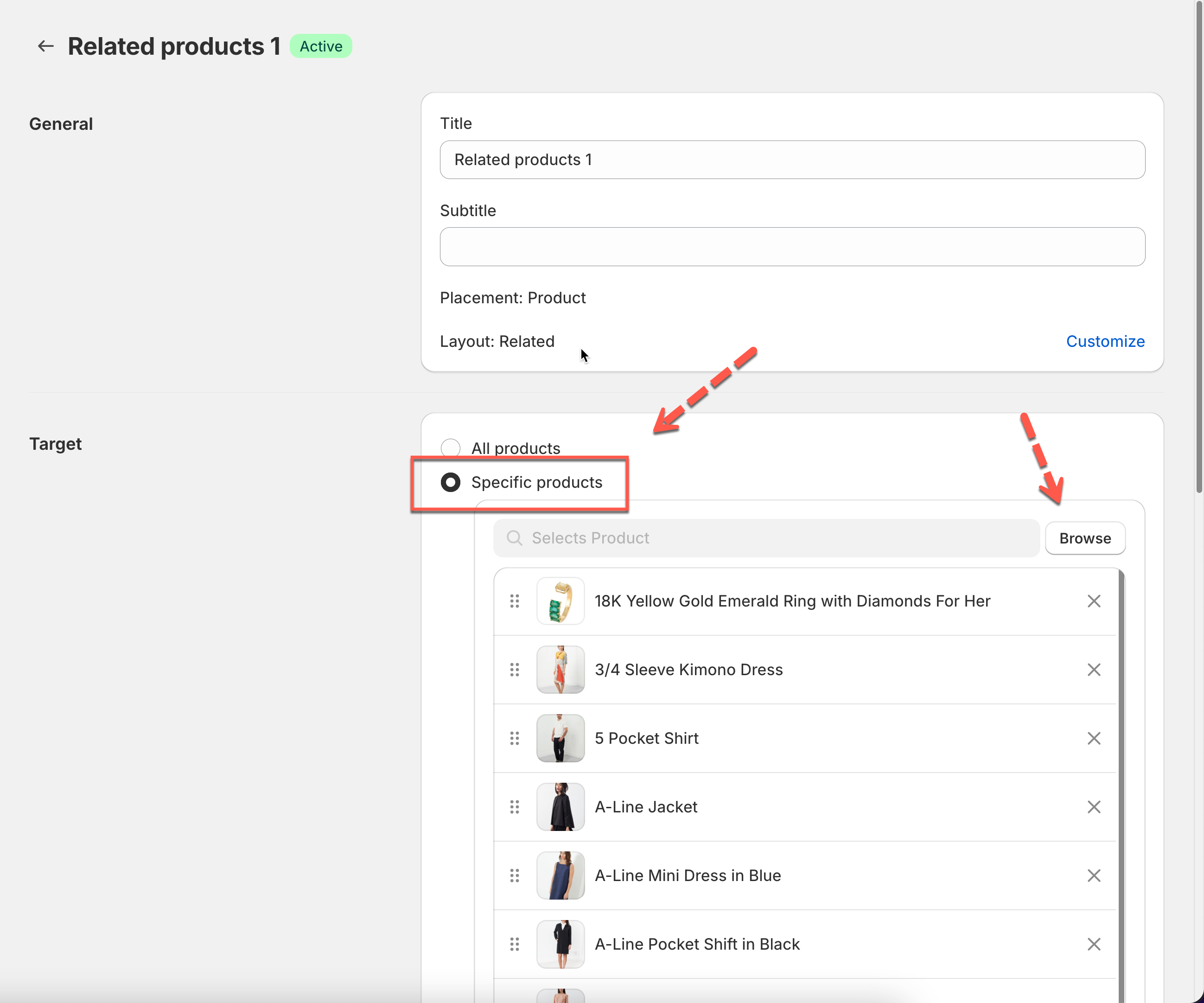Focus the empty Subtitle field
This screenshot has height=1003, width=1204.
(x=792, y=247)
